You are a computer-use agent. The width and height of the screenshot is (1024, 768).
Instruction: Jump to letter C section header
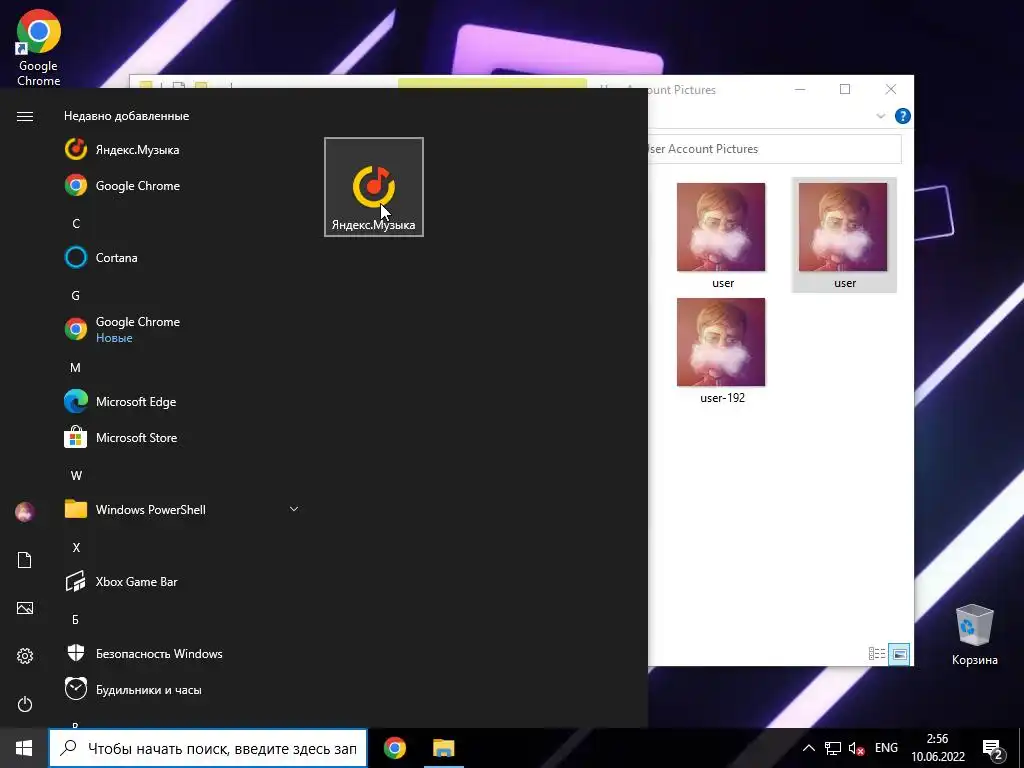pos(76,223)
